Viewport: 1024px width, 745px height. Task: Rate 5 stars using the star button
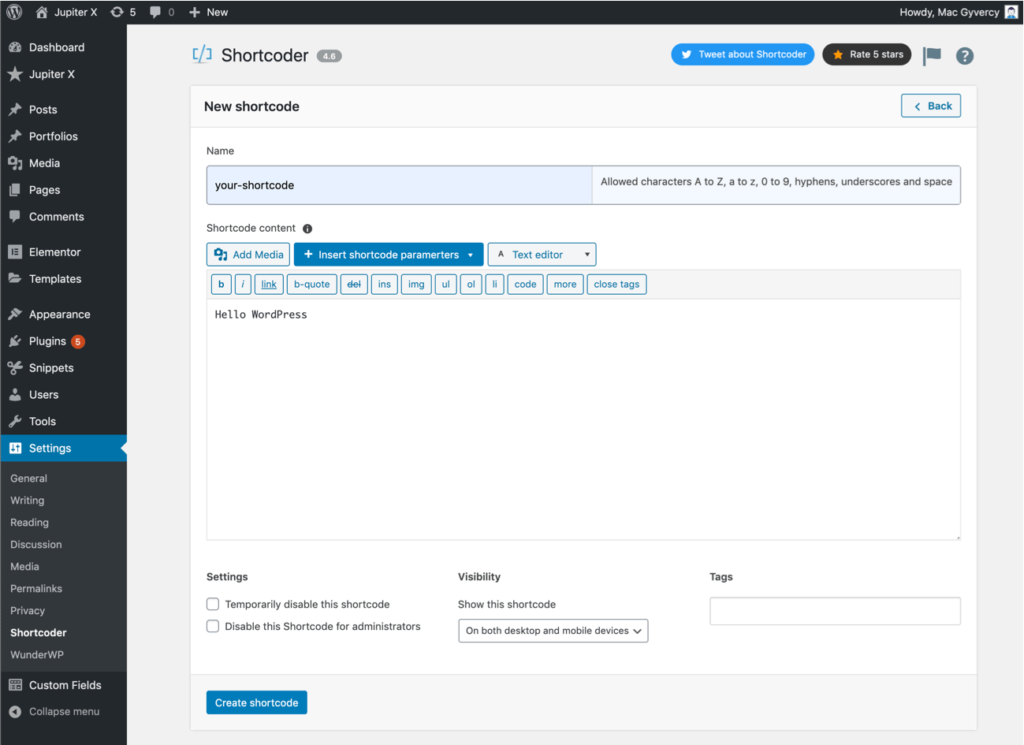[x=866, y=55]
